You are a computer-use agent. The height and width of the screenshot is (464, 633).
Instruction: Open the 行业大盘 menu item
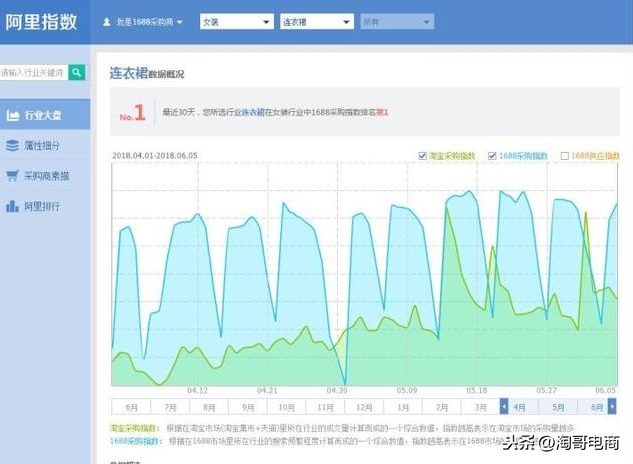click(x=45, y=115)
